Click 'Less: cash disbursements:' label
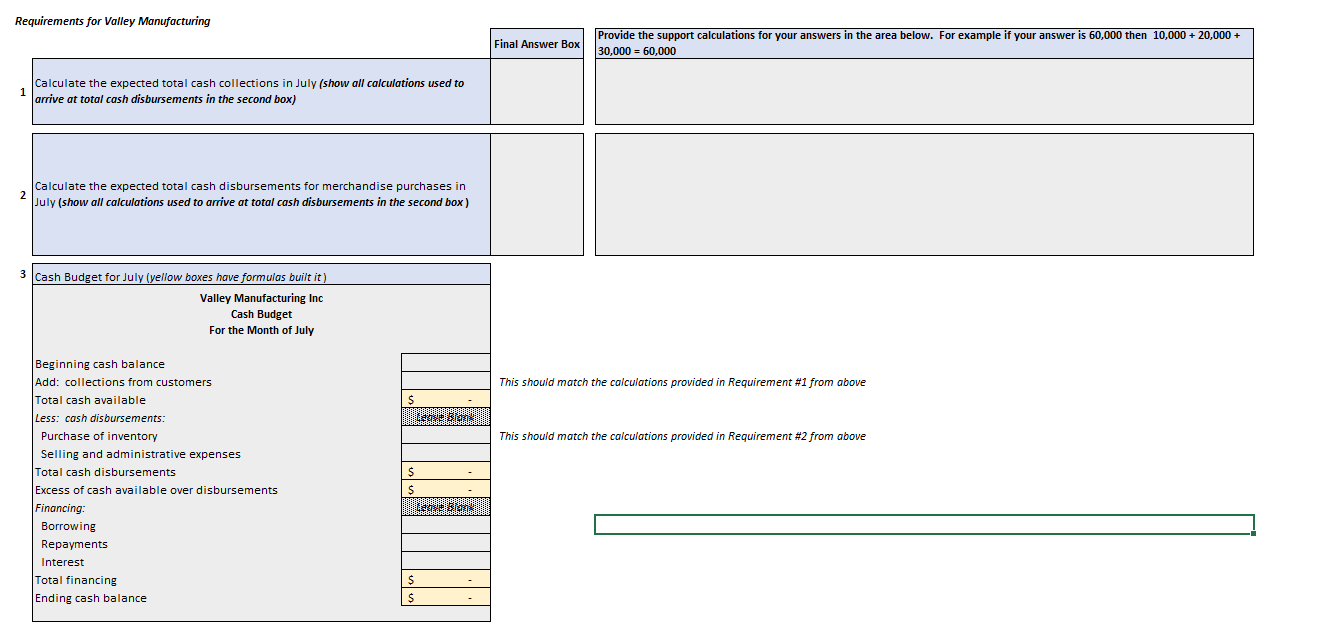This screenshot has width=1329, height=628. pos(100,418)
